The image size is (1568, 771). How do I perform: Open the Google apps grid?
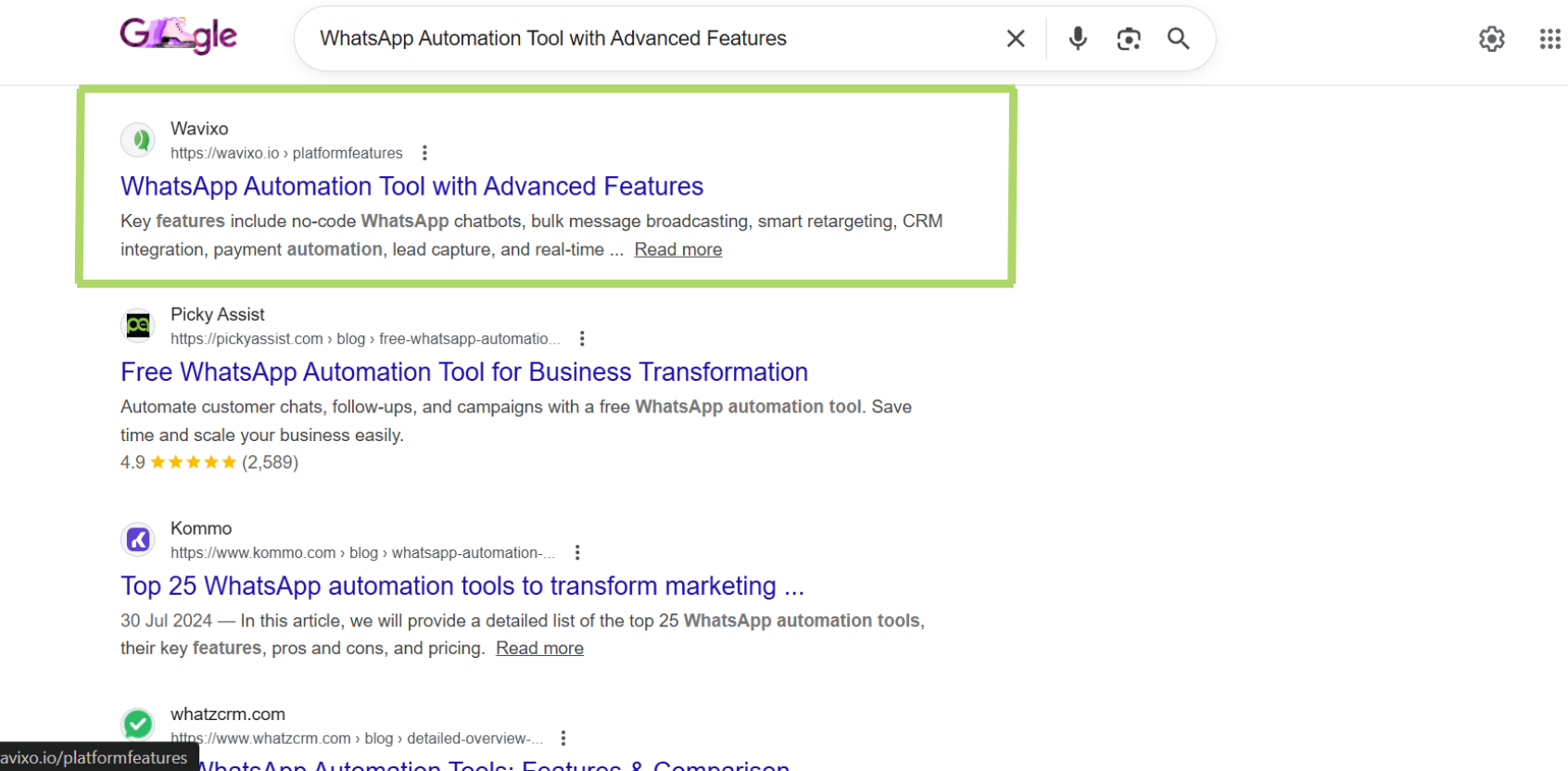pyautogui.click(x=1549, y=39)
